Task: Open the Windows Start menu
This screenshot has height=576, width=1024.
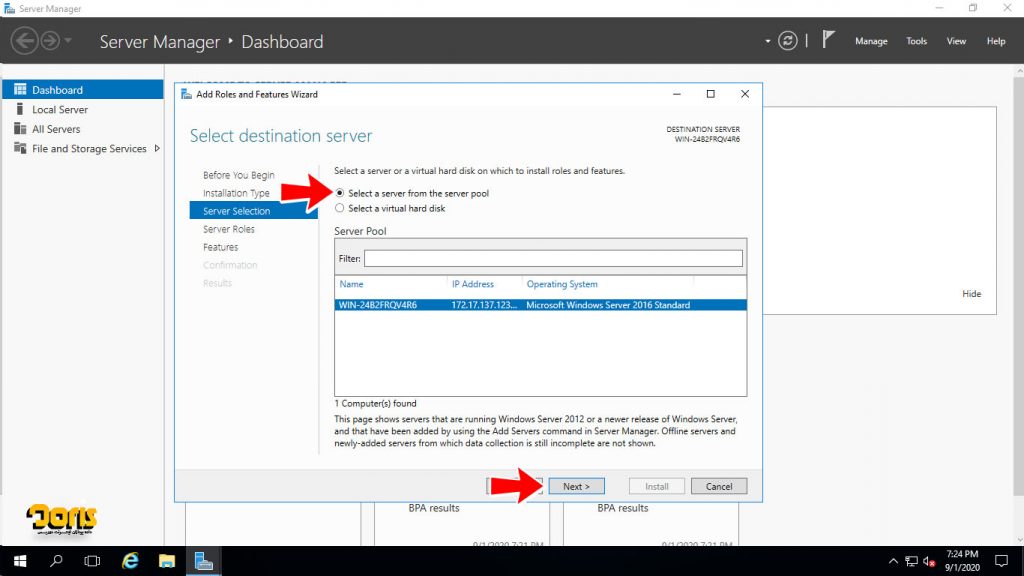Action: [x=20, y=561]
